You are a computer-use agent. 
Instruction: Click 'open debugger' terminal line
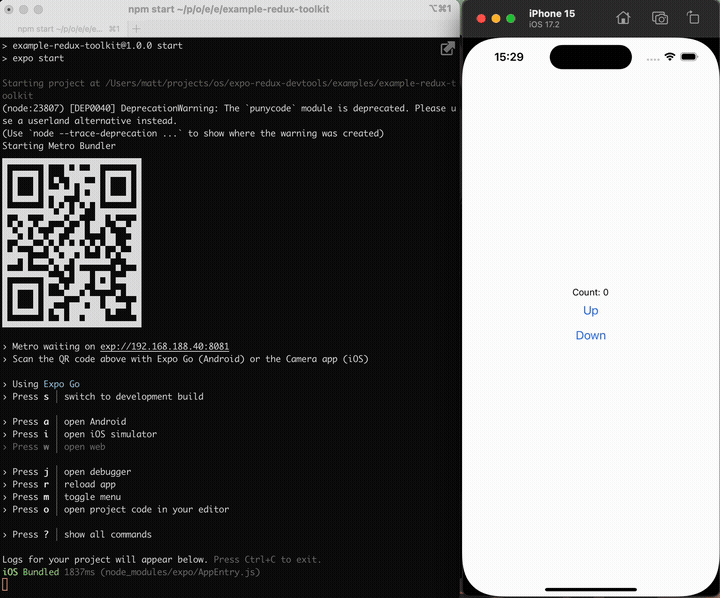click(x=97, y=472)
